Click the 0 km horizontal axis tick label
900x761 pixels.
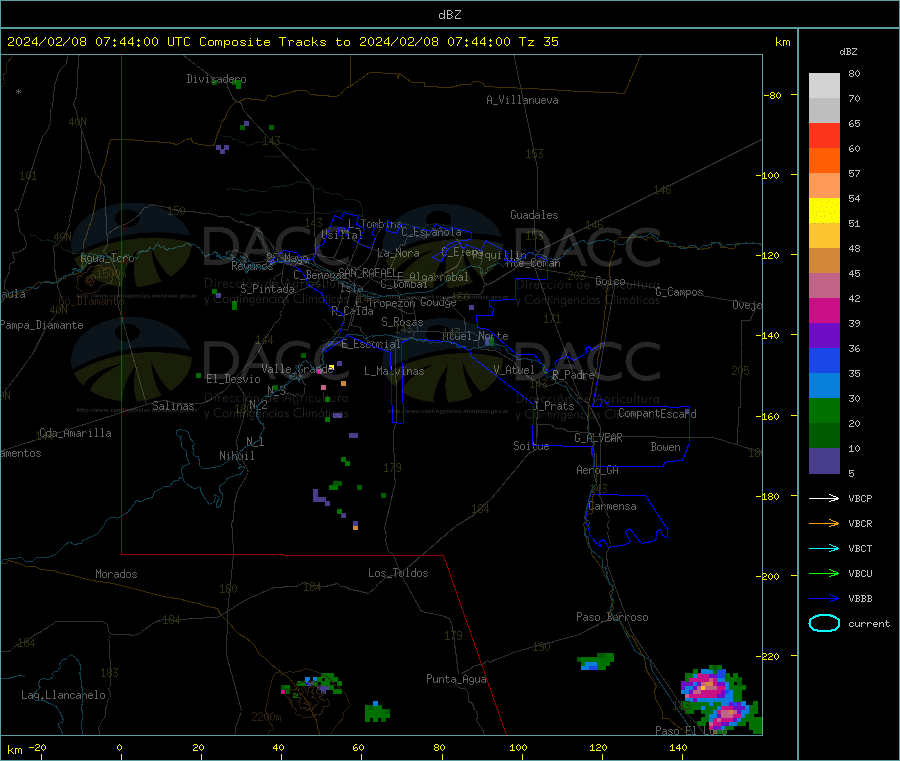(119, 748)
